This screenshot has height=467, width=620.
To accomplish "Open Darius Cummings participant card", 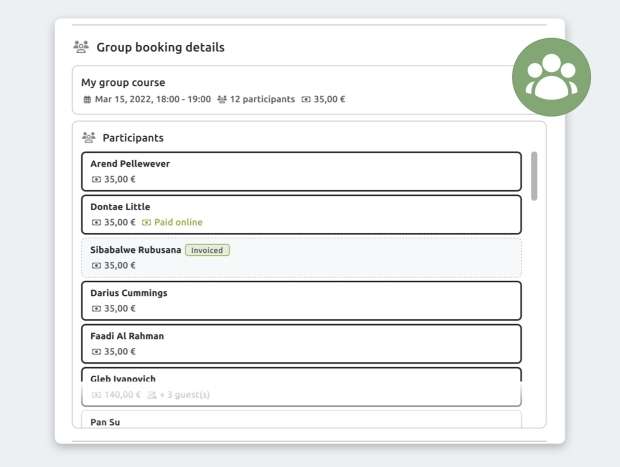I will (300, 300).
